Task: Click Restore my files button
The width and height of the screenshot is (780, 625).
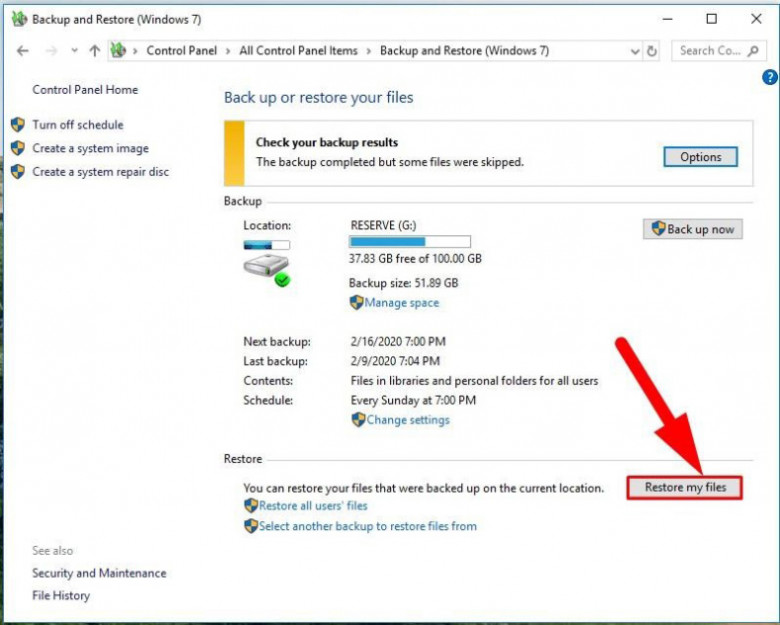Action: 684,487
